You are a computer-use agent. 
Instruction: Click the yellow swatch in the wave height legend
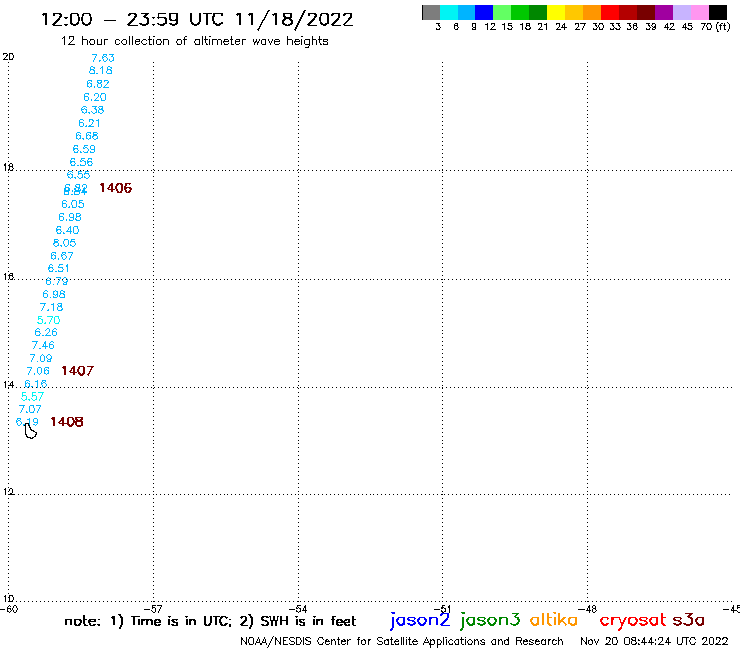click(556, 12)
